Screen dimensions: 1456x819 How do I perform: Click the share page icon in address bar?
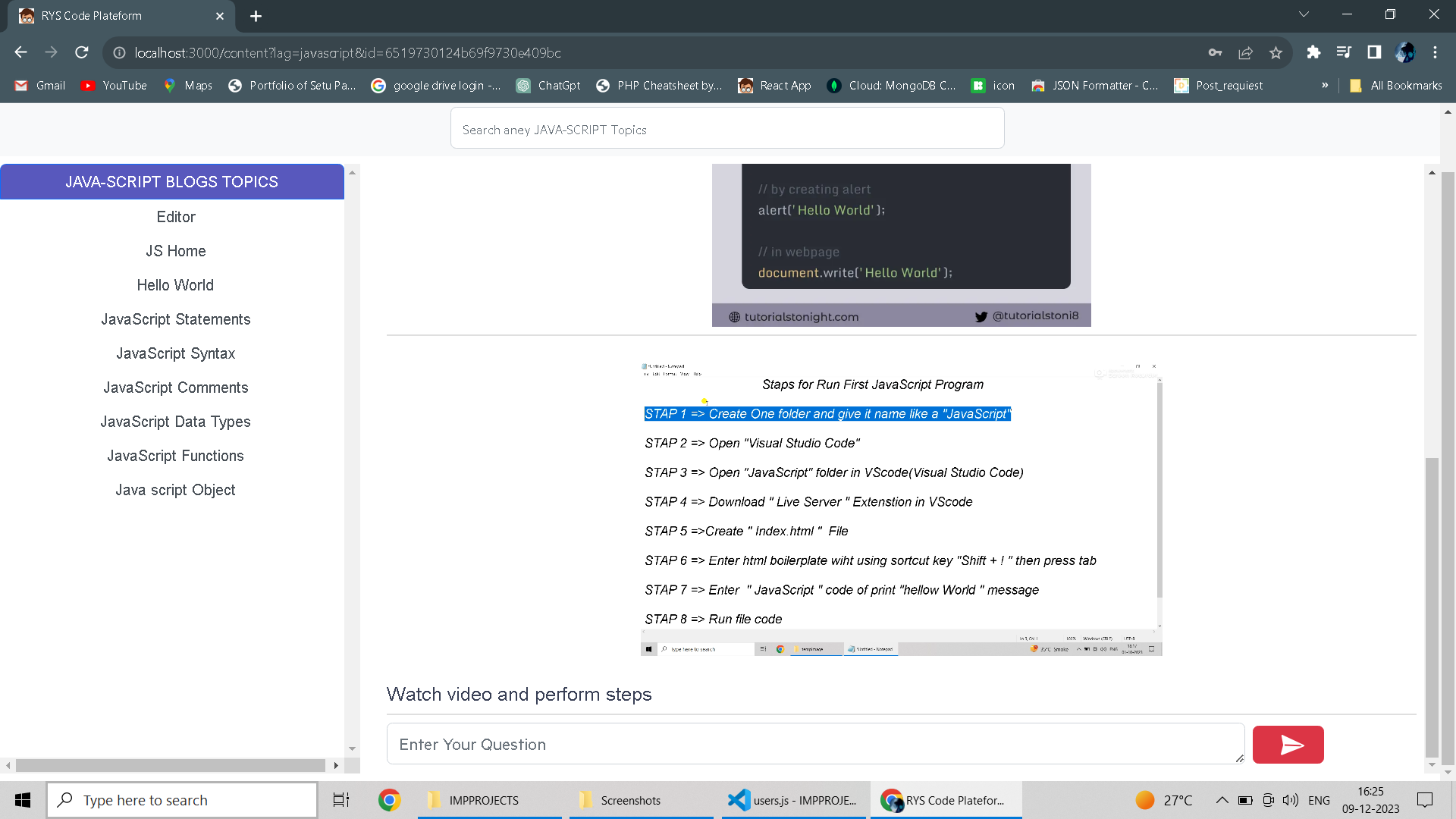point(1245,53)
